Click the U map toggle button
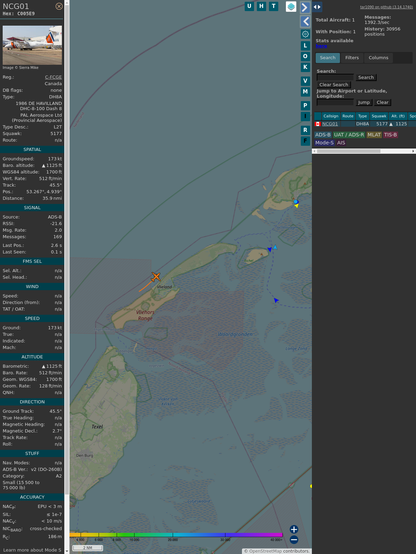 coord(249,6)
